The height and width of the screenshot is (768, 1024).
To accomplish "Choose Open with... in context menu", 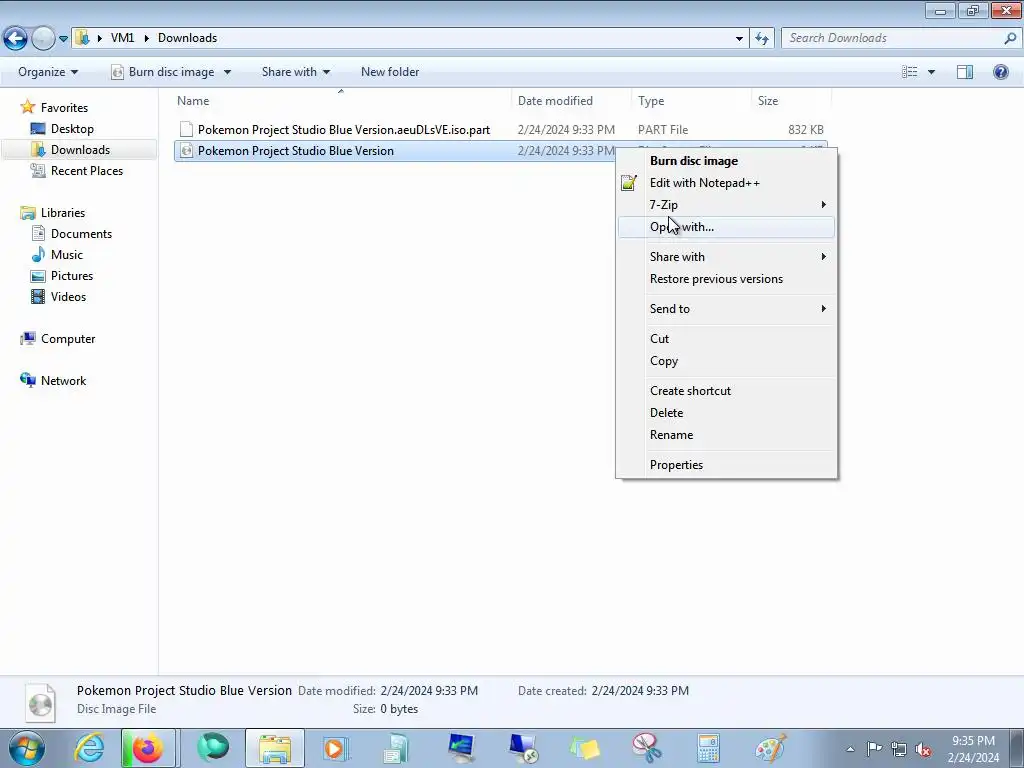I will tap(726, 227).
